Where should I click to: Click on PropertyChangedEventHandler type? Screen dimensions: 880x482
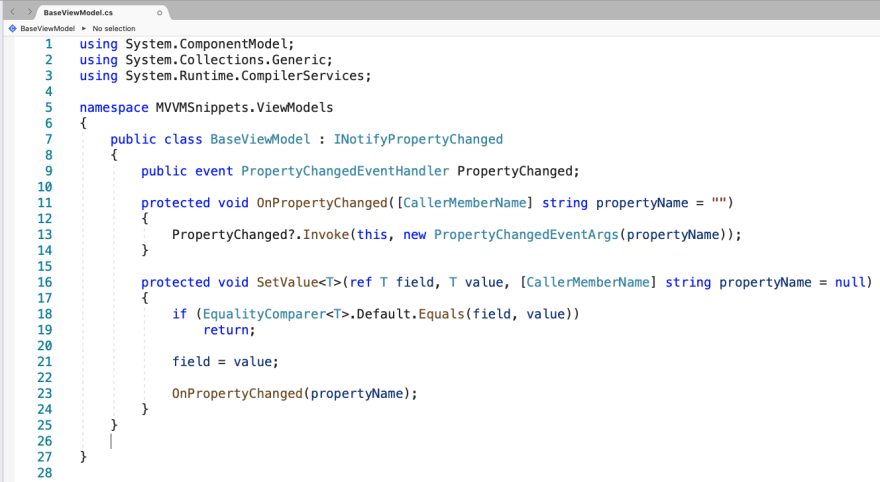tap(345, 171)
